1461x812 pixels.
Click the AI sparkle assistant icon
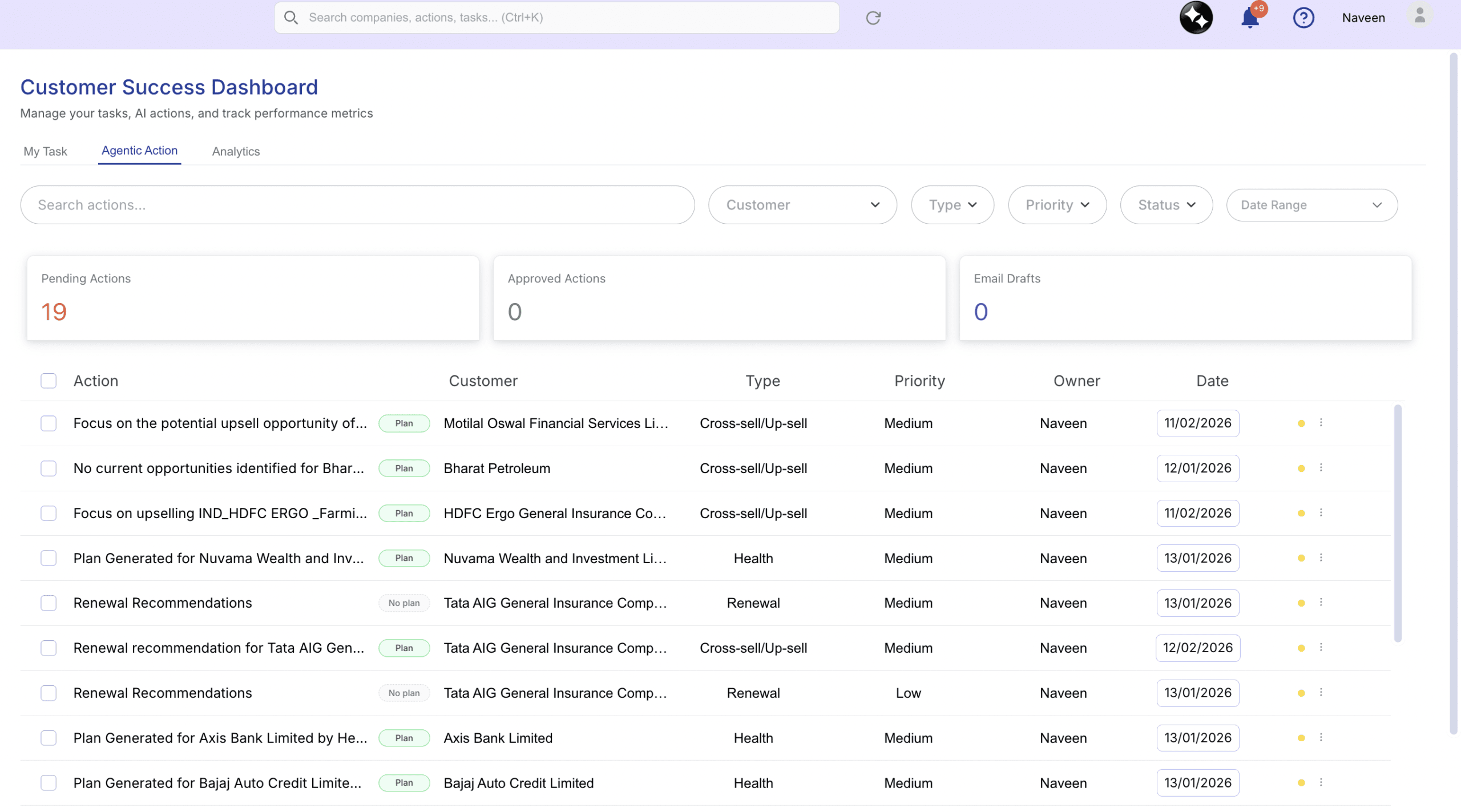pos(1196,18)
